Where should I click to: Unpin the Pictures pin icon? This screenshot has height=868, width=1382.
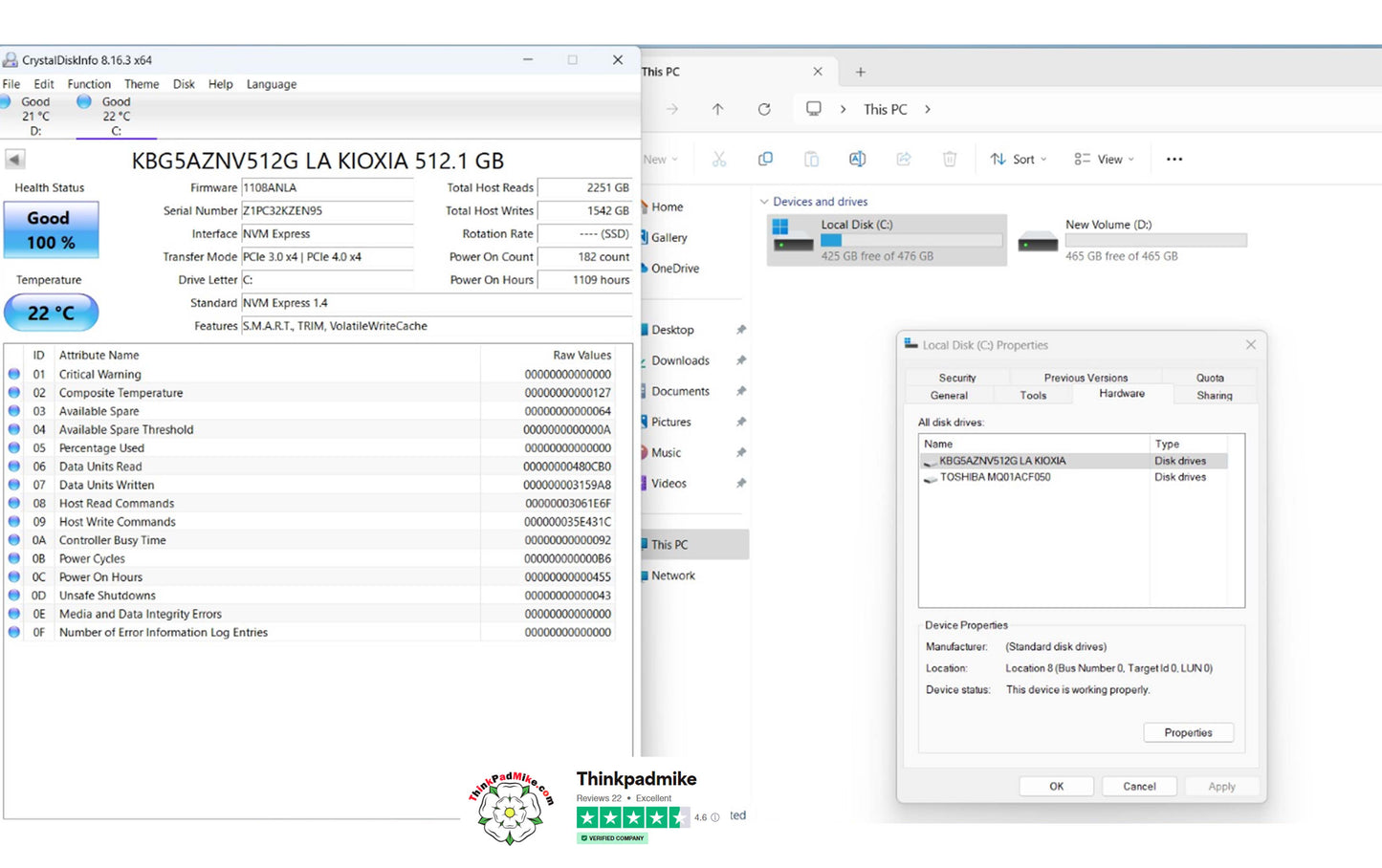740,422
